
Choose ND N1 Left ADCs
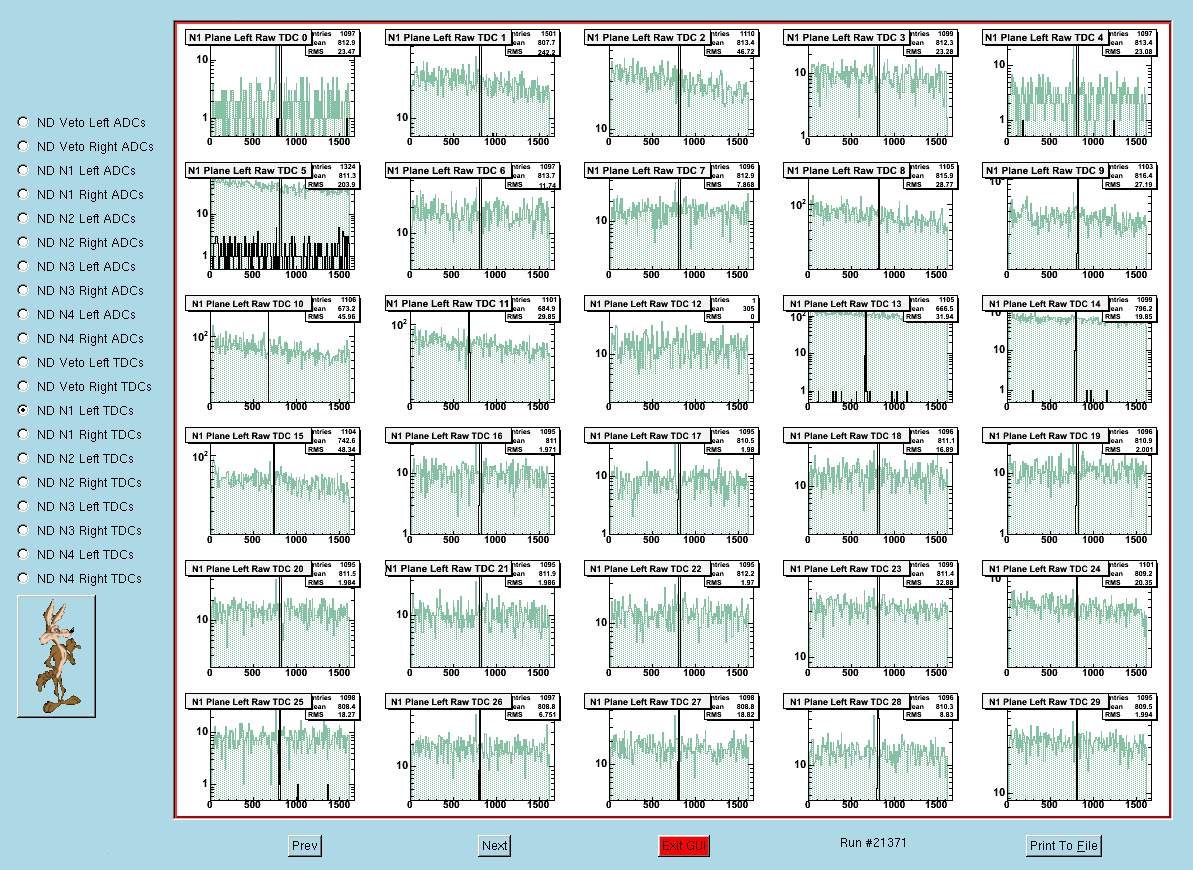click(24, 170)
